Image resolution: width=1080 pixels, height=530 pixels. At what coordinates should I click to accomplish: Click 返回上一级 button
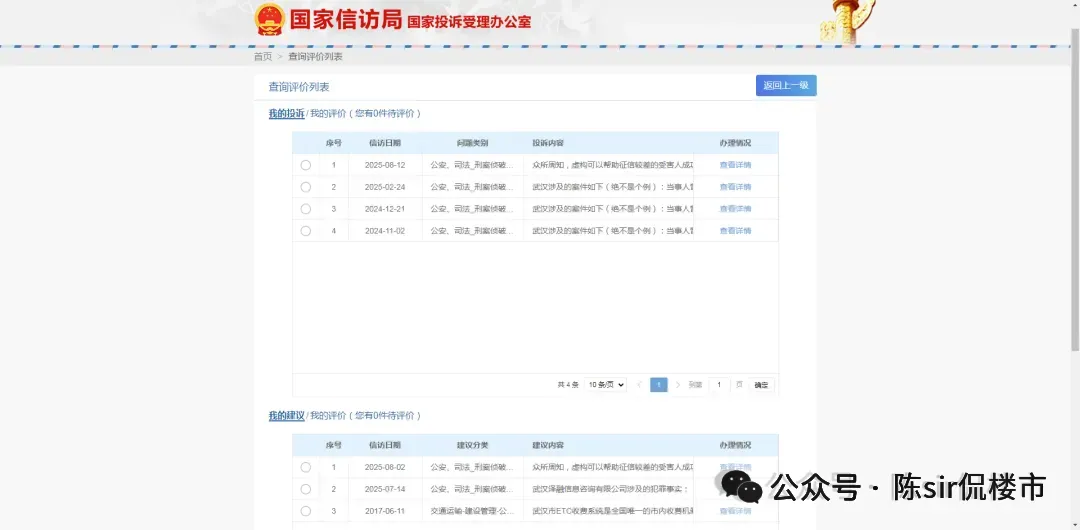[786, 85]
